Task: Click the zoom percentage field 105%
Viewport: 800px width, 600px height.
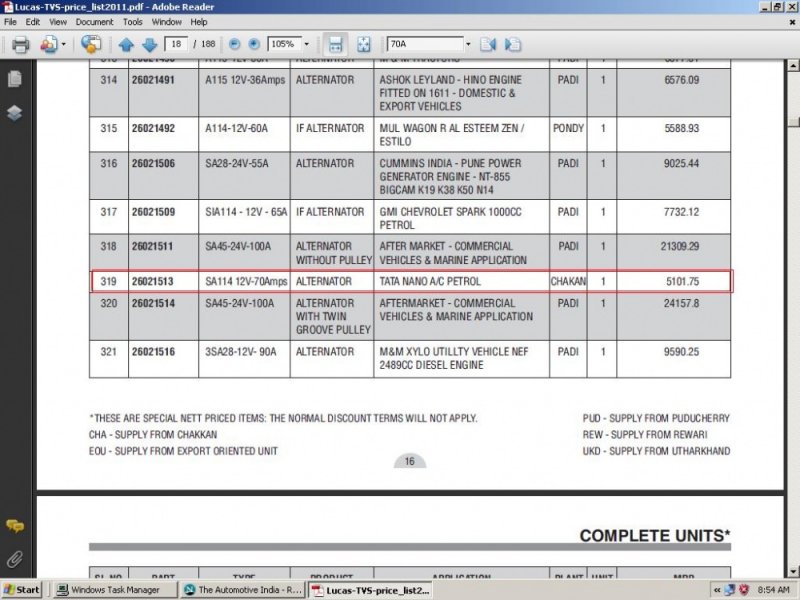Action: 285,44
